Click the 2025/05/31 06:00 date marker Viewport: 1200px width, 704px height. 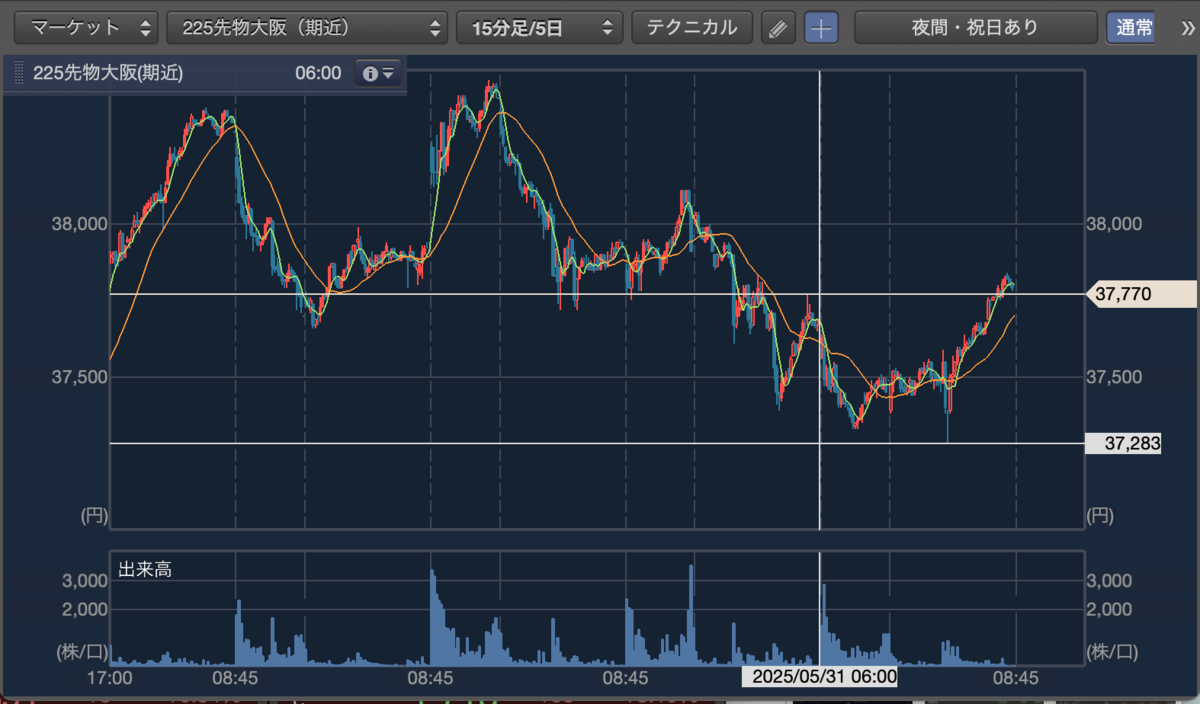click(819, 678)
